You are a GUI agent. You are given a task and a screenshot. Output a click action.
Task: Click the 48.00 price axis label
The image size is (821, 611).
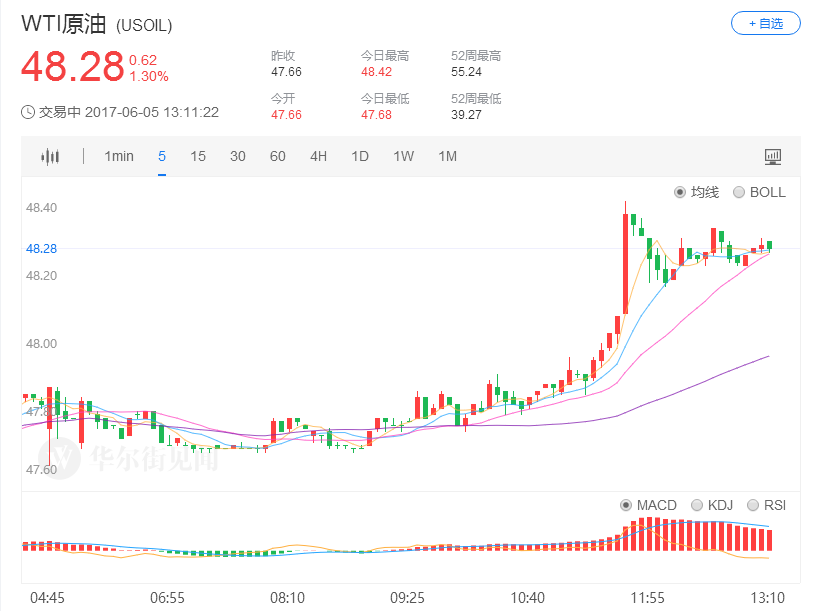pyautogui.click(x=41, y=344)
